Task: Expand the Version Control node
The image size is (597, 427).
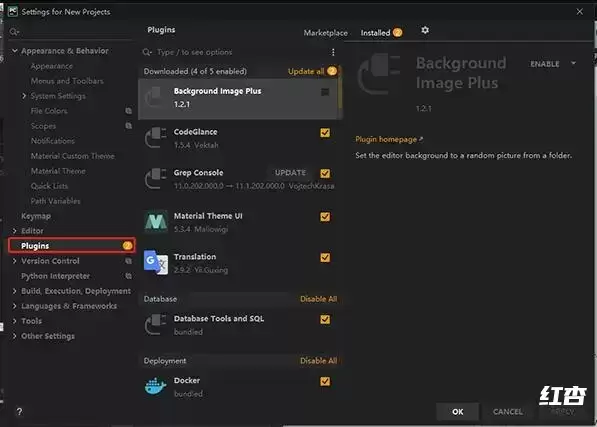Action: pyautogui.click(x=14, y=261)
